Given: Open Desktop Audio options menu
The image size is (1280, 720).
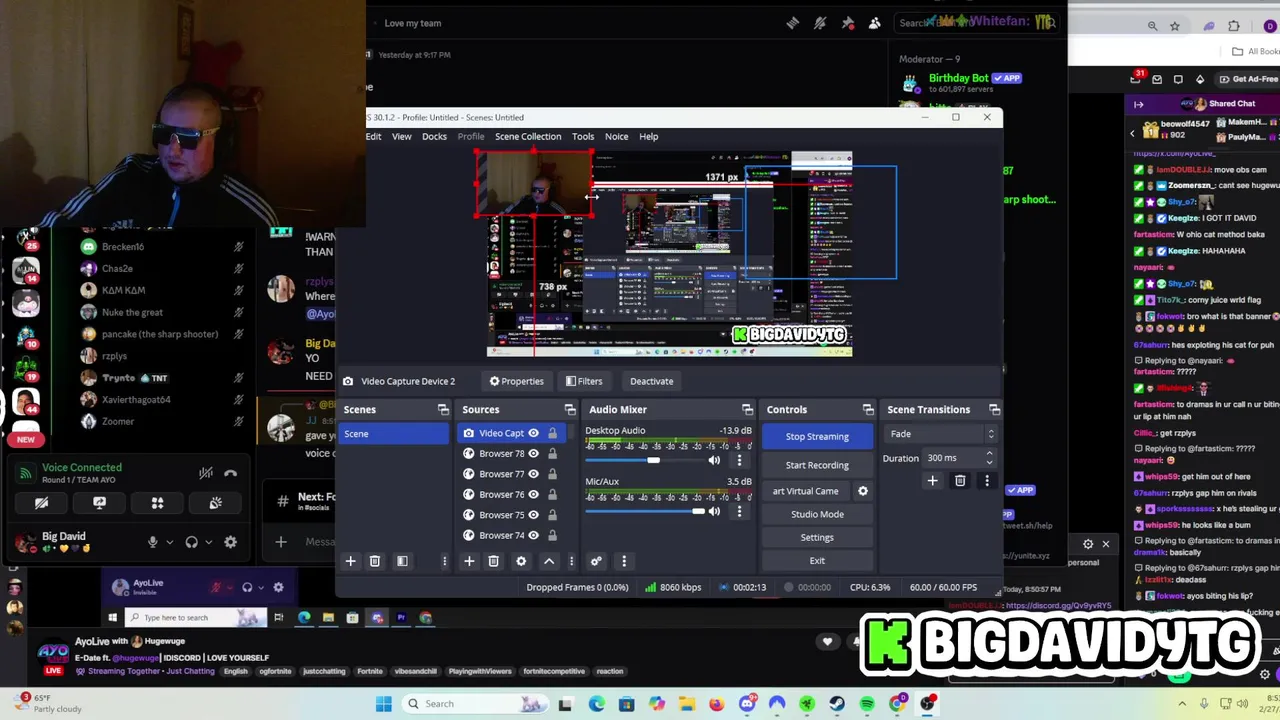Looking at the screenshot, I should point(739,460).
